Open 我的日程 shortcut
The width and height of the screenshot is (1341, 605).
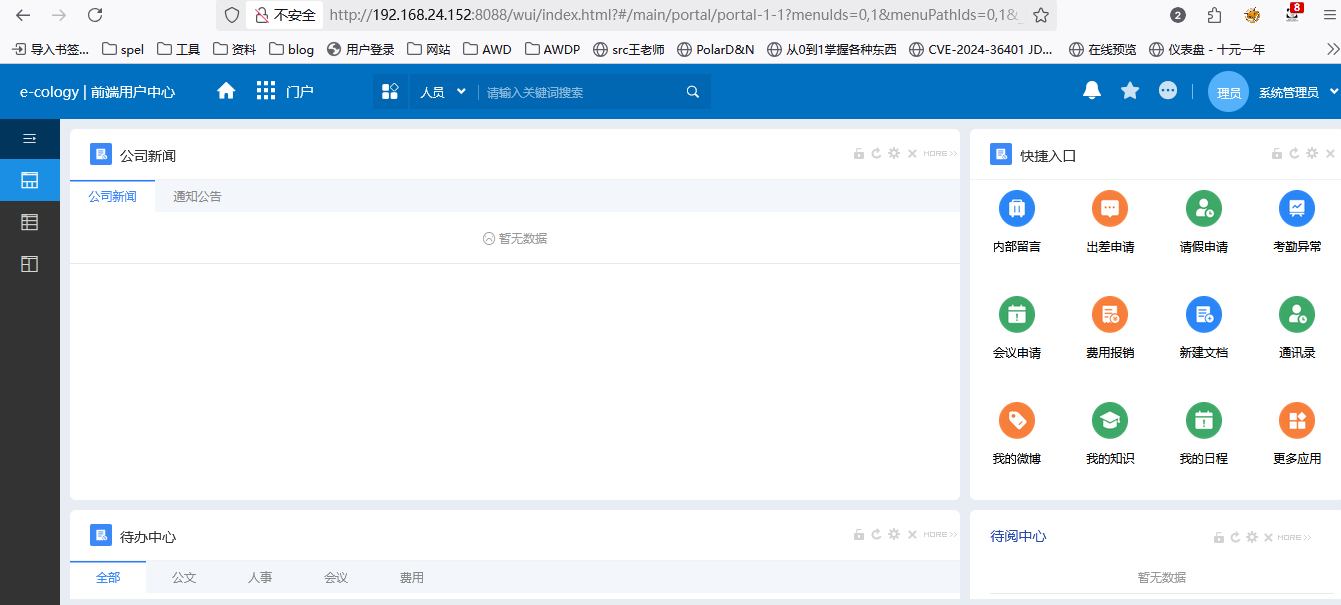[1204, 434]
